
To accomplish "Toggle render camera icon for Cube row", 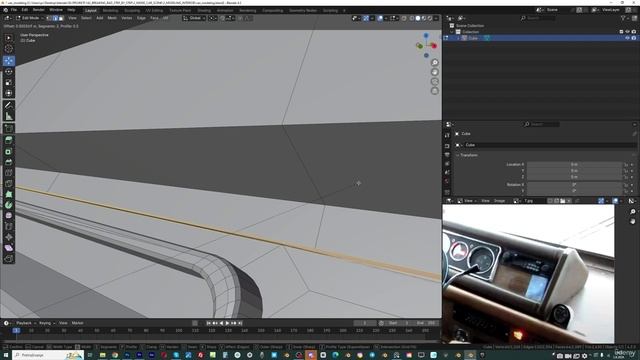I will tap(633, 38).
